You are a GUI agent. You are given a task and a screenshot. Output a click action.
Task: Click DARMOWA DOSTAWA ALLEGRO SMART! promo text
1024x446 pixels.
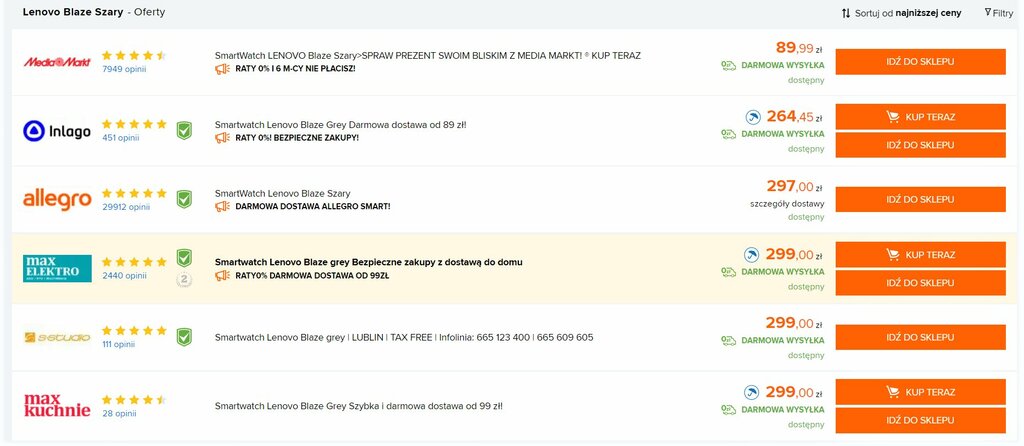pyautogui.click(x=313, y=206)
